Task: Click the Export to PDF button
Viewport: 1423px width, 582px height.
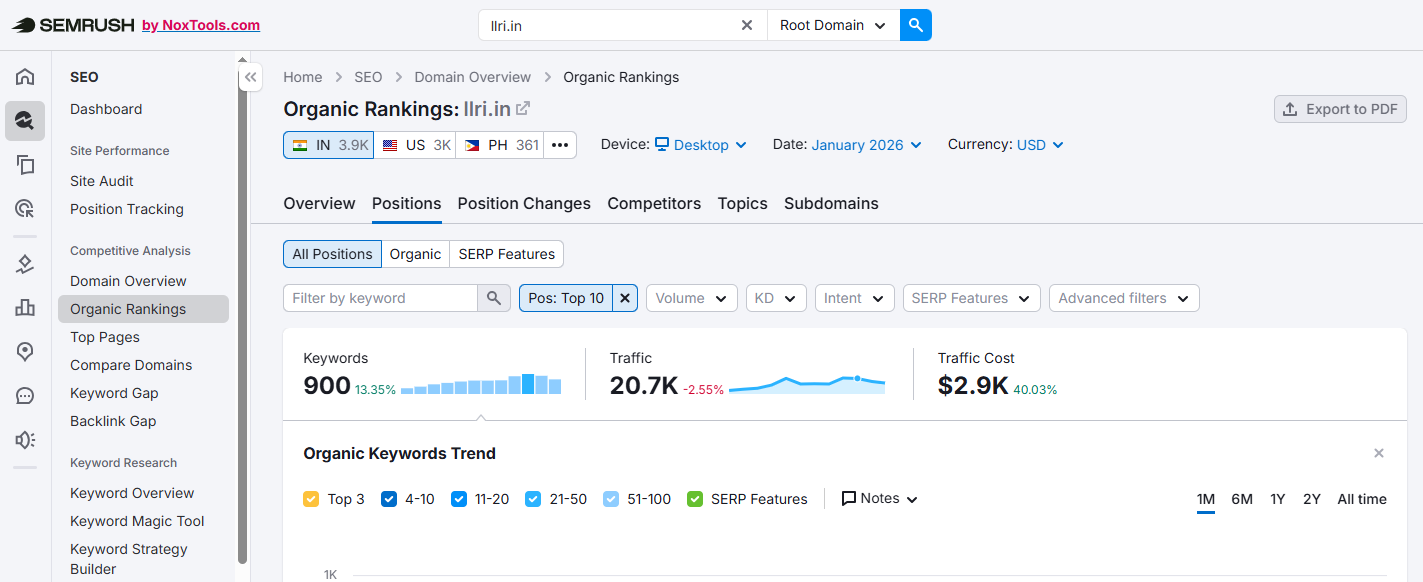Action: [x=1340, y=109]
